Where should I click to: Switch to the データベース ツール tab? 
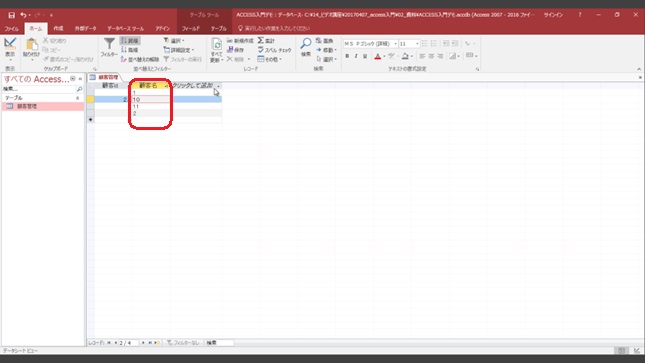tap(125, 28)
